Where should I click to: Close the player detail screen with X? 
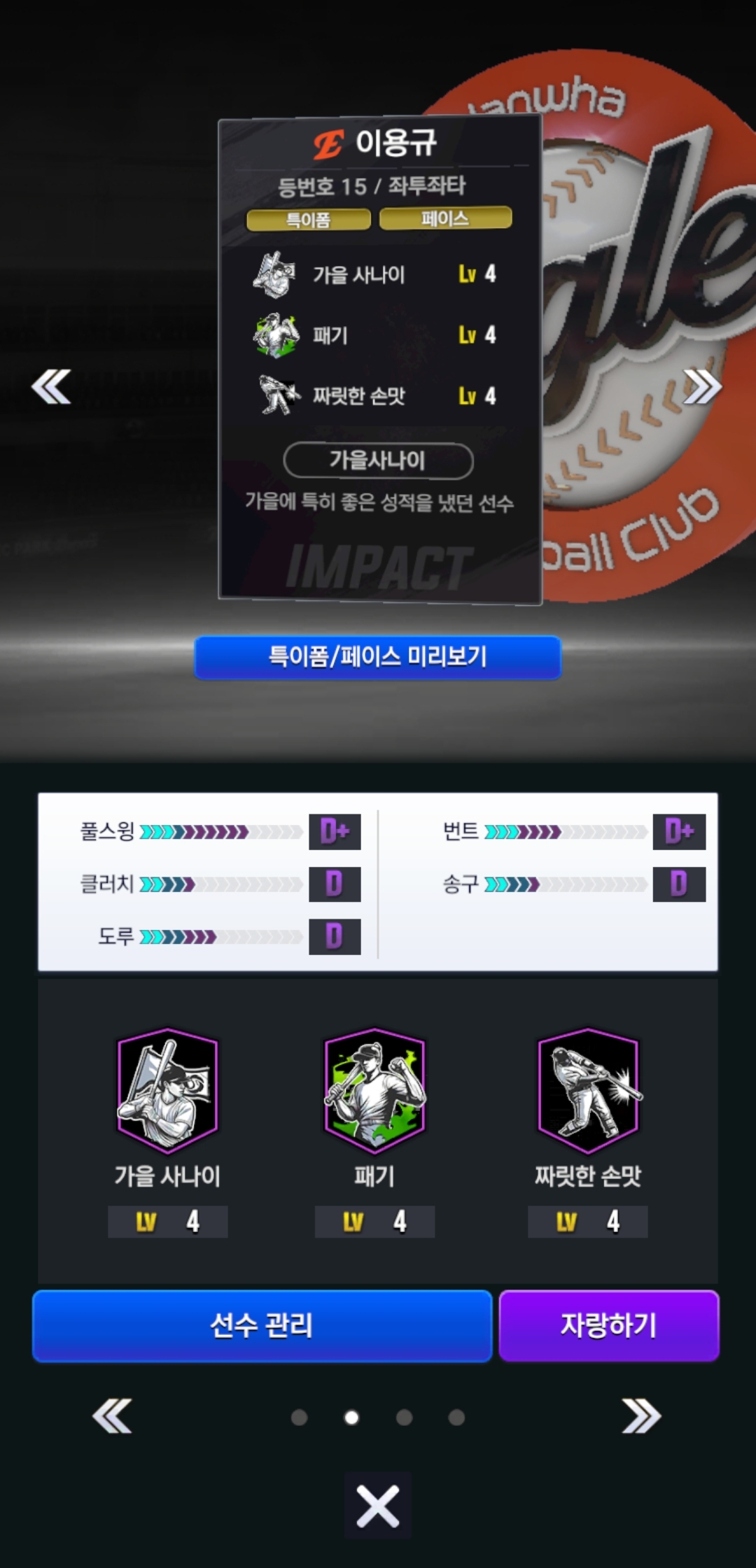[x=378, y=1505]
